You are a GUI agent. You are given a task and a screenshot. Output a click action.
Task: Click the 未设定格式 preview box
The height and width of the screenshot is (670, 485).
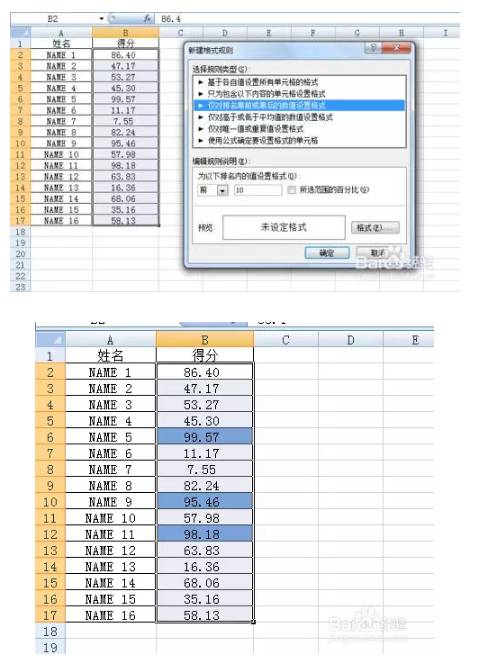[x=284, y=227]
